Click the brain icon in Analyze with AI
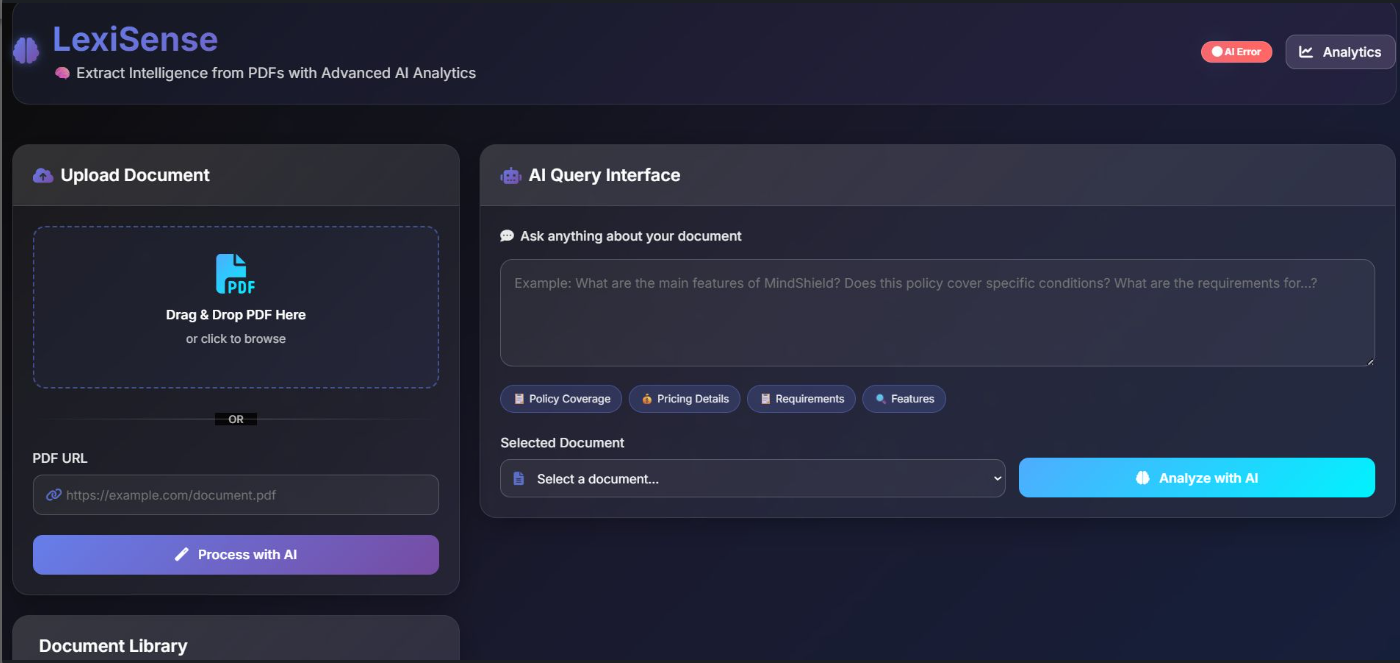 (1143, 478)
